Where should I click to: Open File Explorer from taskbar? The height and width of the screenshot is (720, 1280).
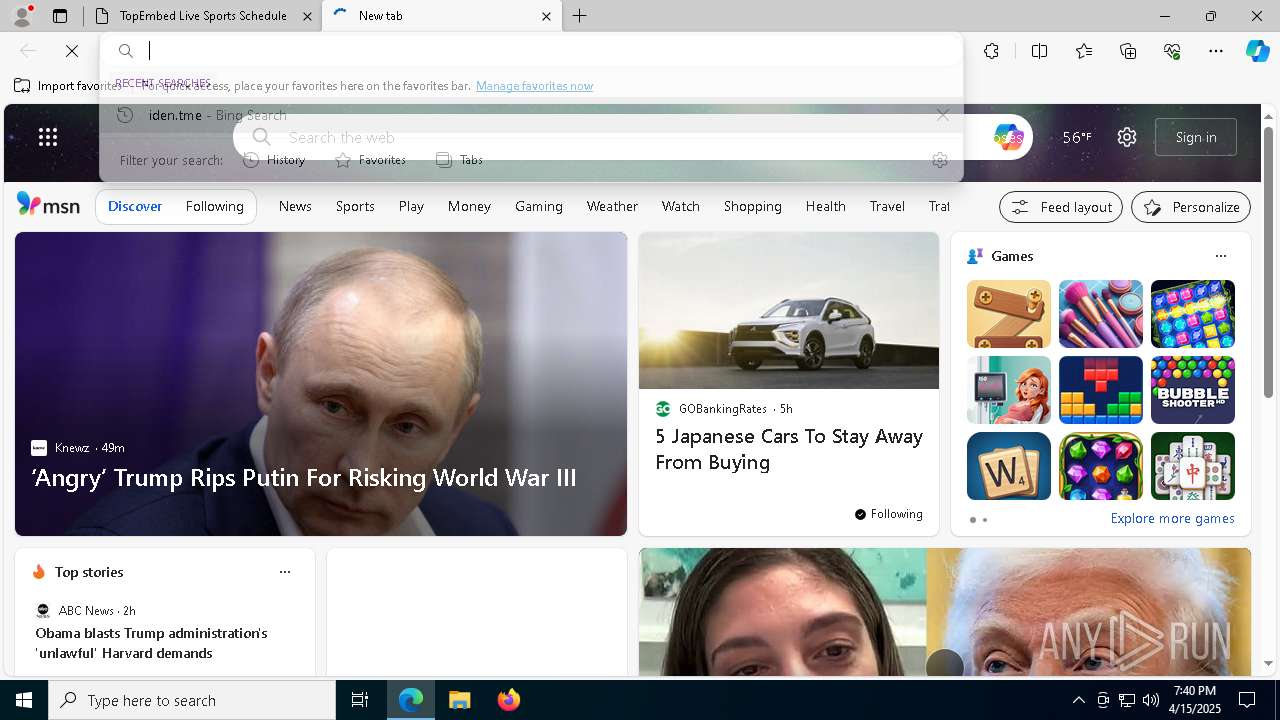point(460,700)
